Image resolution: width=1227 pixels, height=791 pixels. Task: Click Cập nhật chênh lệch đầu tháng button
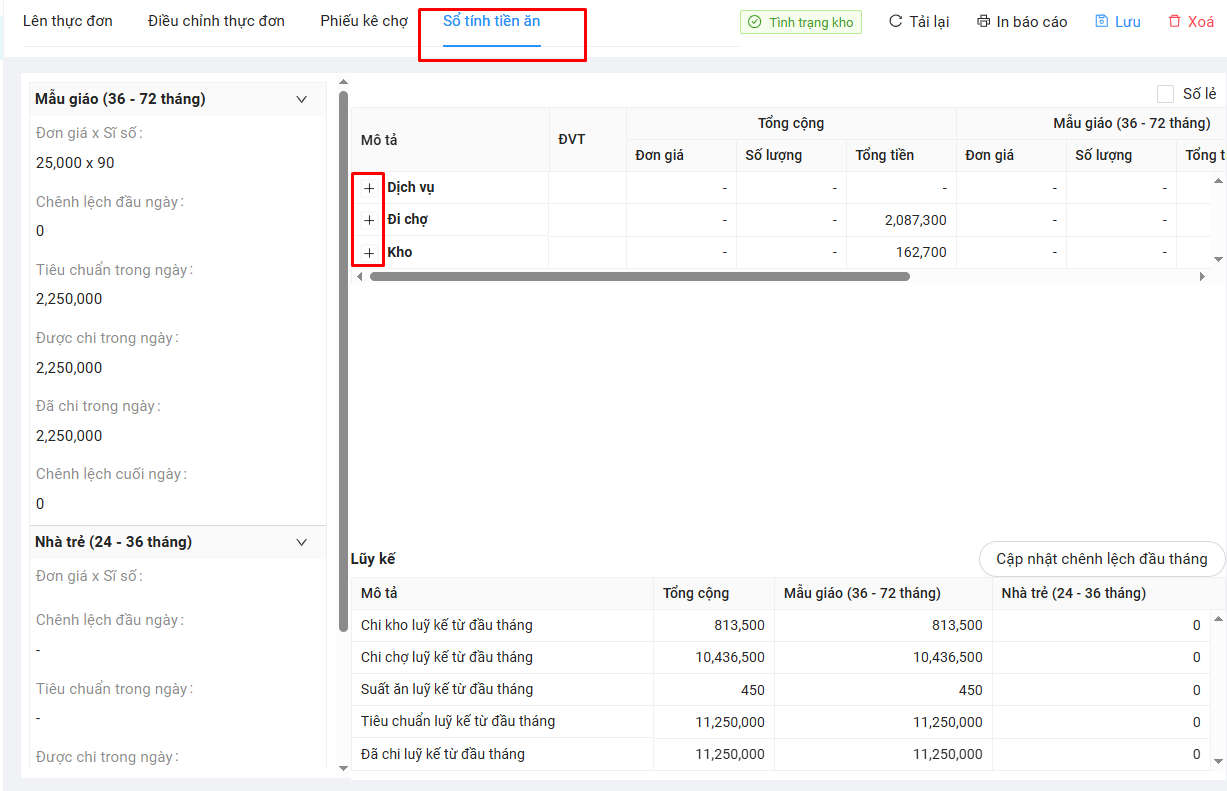click(1101, 559)
